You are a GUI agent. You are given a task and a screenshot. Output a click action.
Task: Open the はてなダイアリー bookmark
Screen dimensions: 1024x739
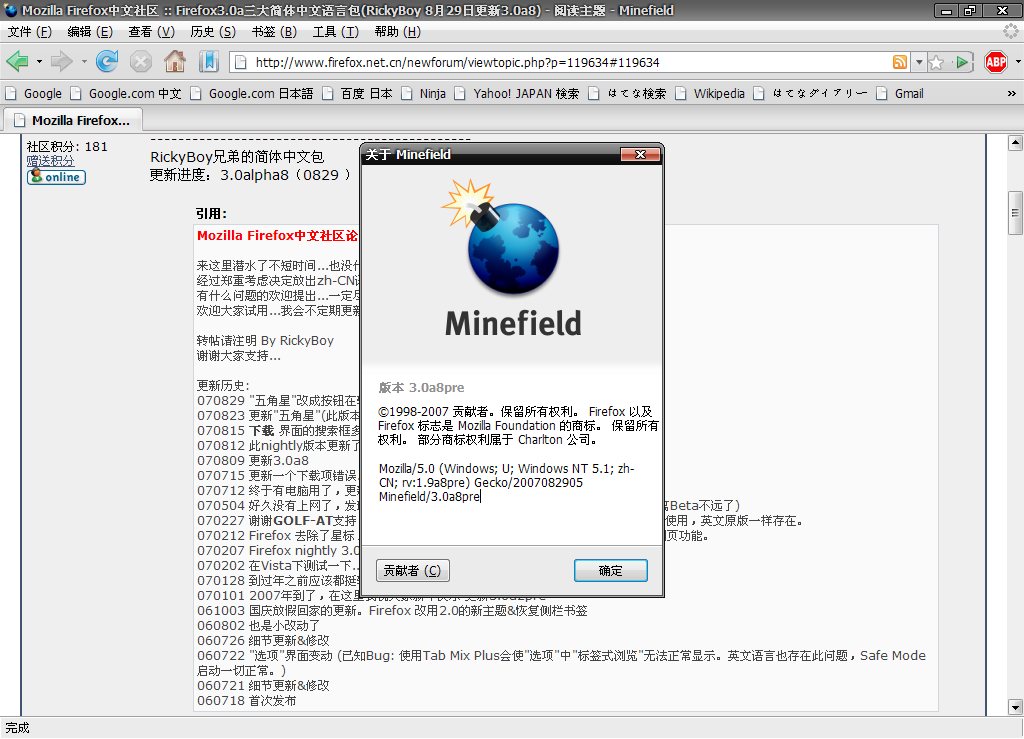(811, 93)
